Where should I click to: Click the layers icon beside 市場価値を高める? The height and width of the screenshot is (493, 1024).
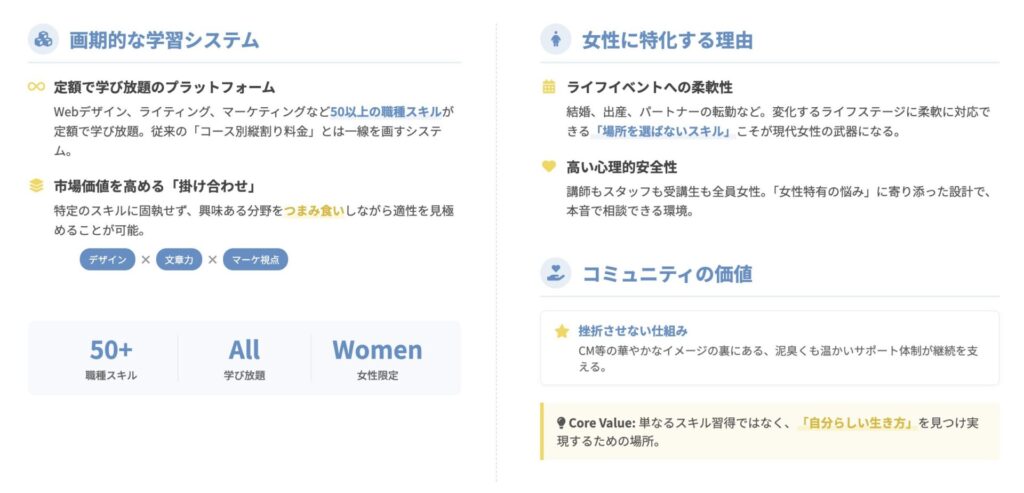pyautogui.click(x=36, y=185)
